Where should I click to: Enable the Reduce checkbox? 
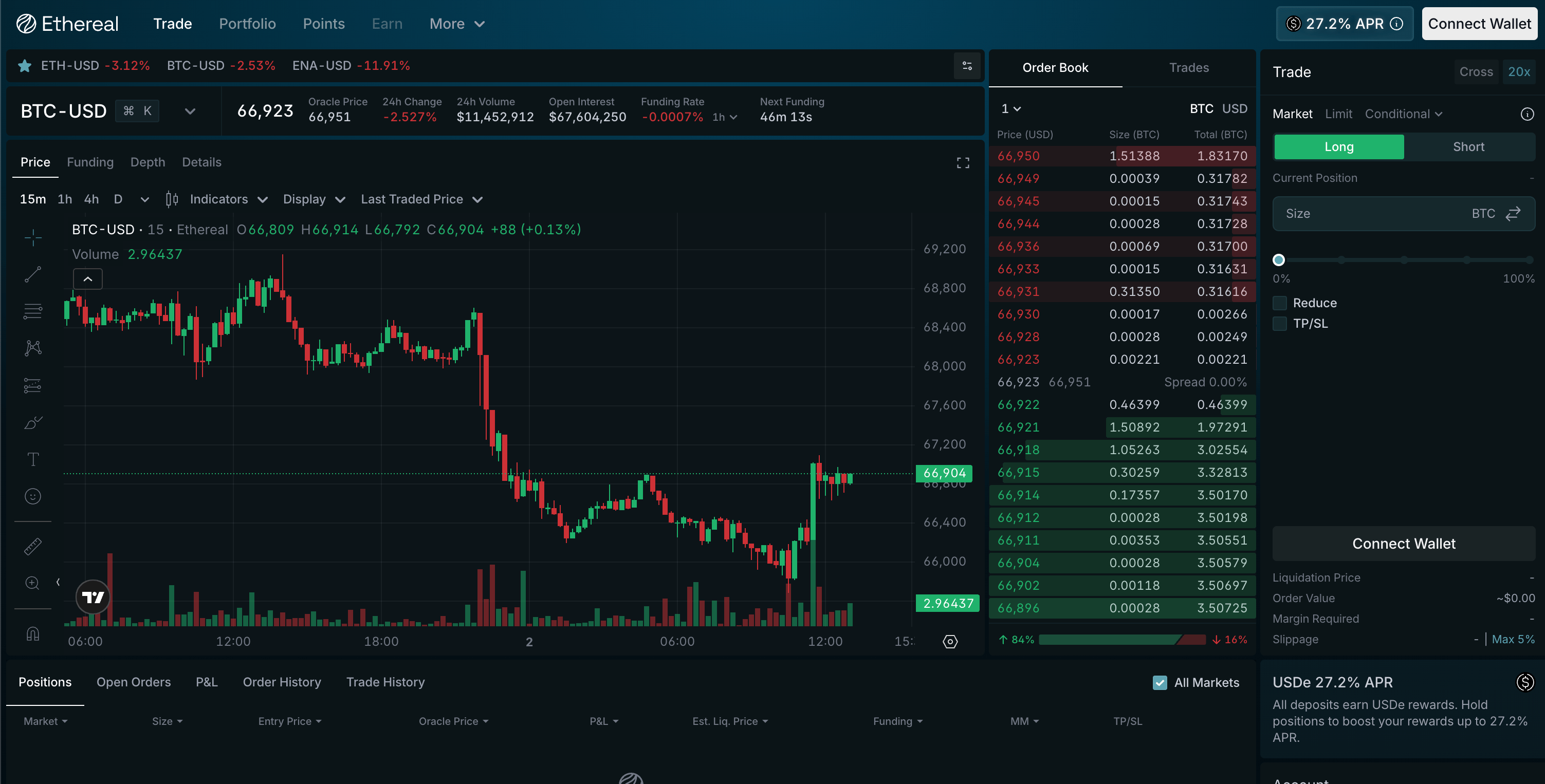click(1280, 303)
